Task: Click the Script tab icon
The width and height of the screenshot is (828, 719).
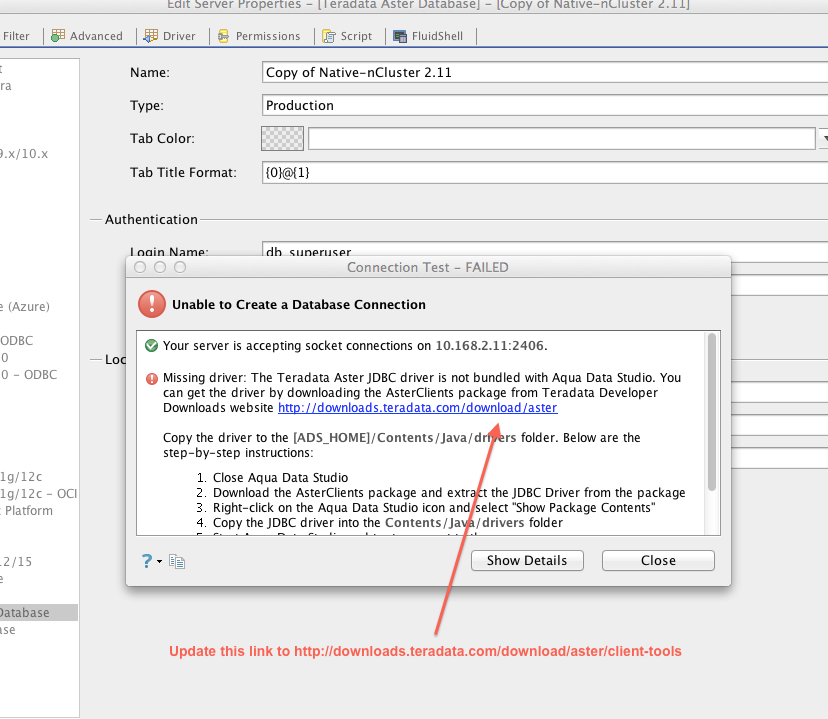Action: coord(329,36)
